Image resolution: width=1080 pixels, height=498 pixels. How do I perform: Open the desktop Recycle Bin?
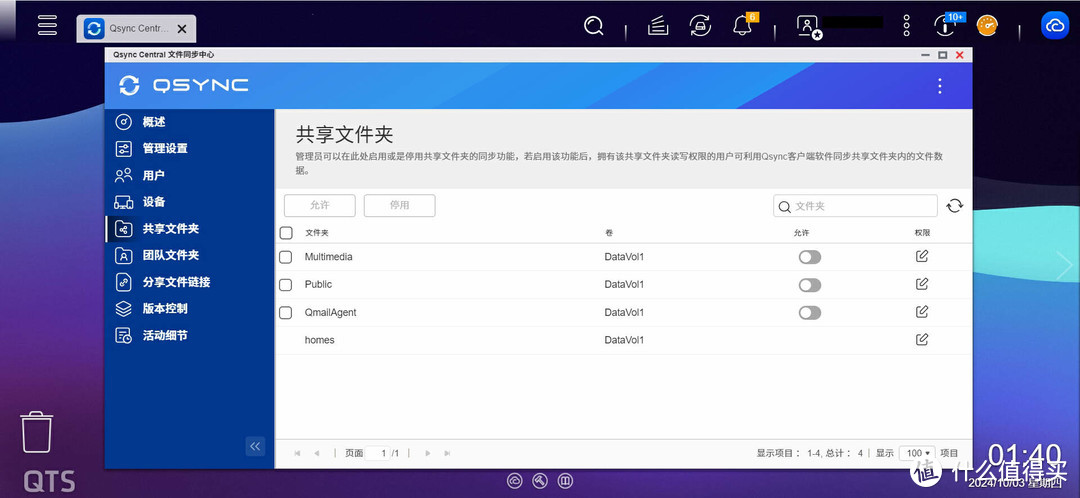pos(37,432)
